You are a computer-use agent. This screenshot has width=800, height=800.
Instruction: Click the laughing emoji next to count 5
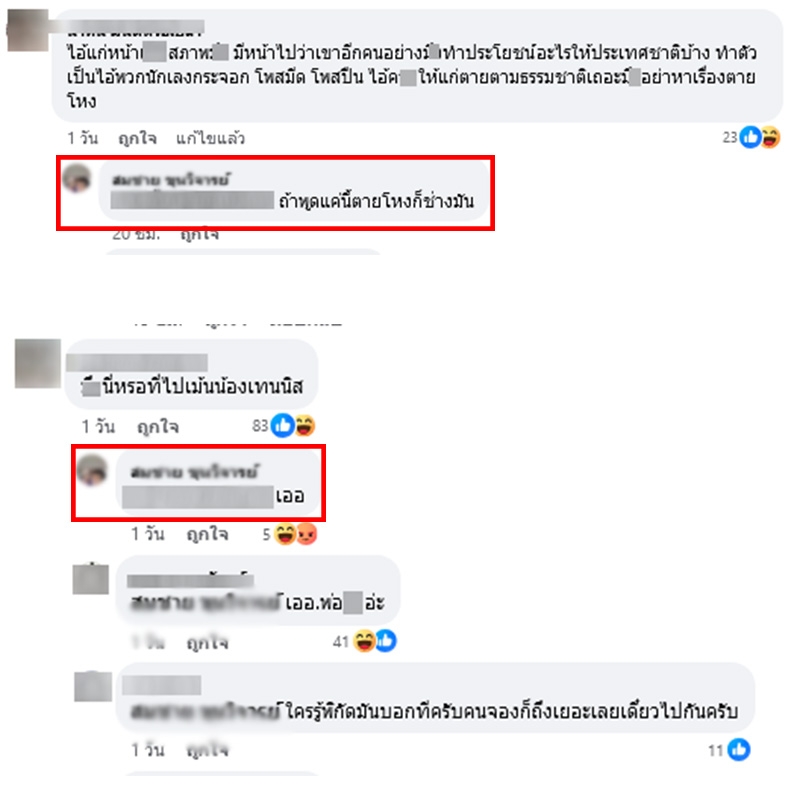point(285,534)
